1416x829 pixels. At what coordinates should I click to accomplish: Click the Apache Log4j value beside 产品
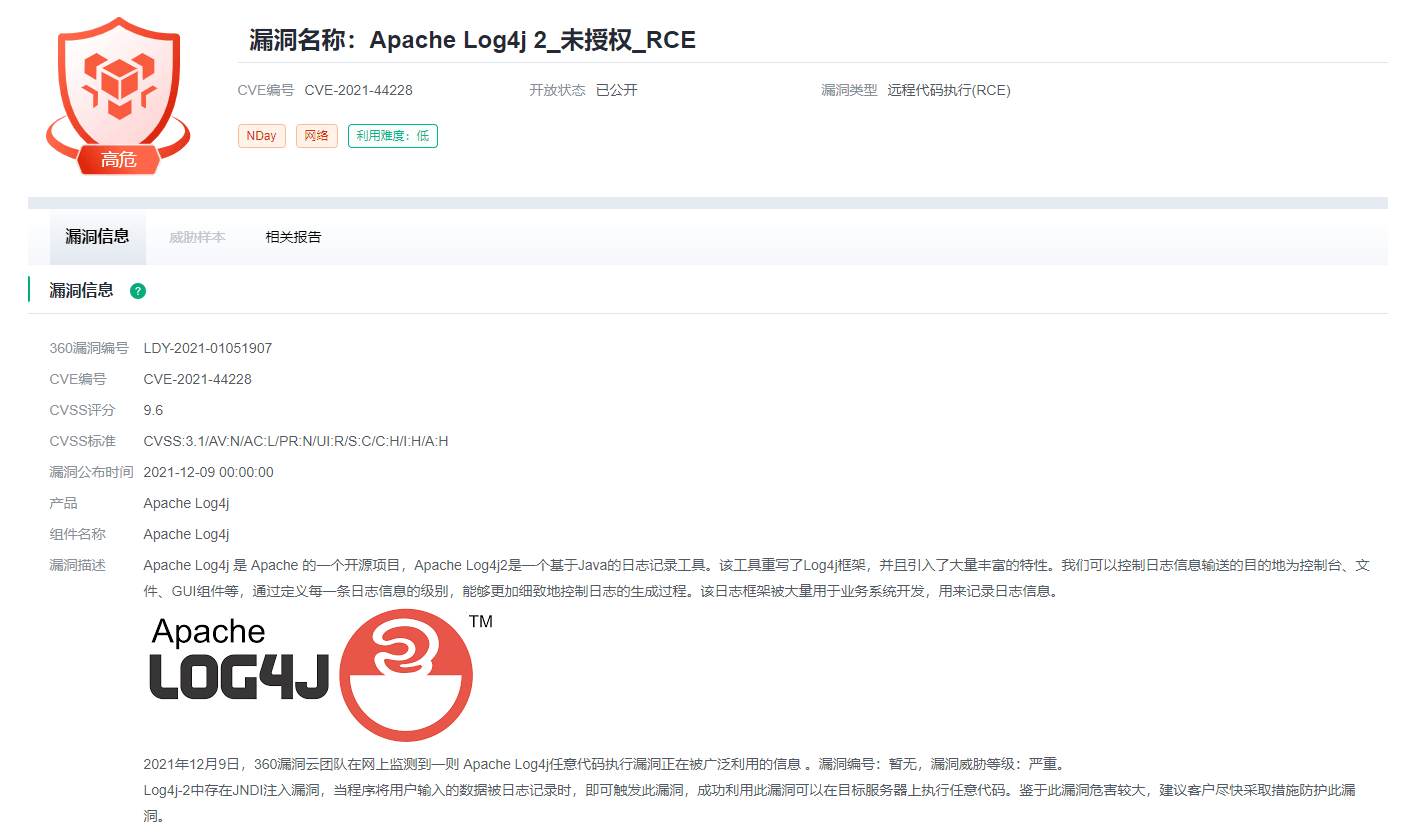pos(186,503)
